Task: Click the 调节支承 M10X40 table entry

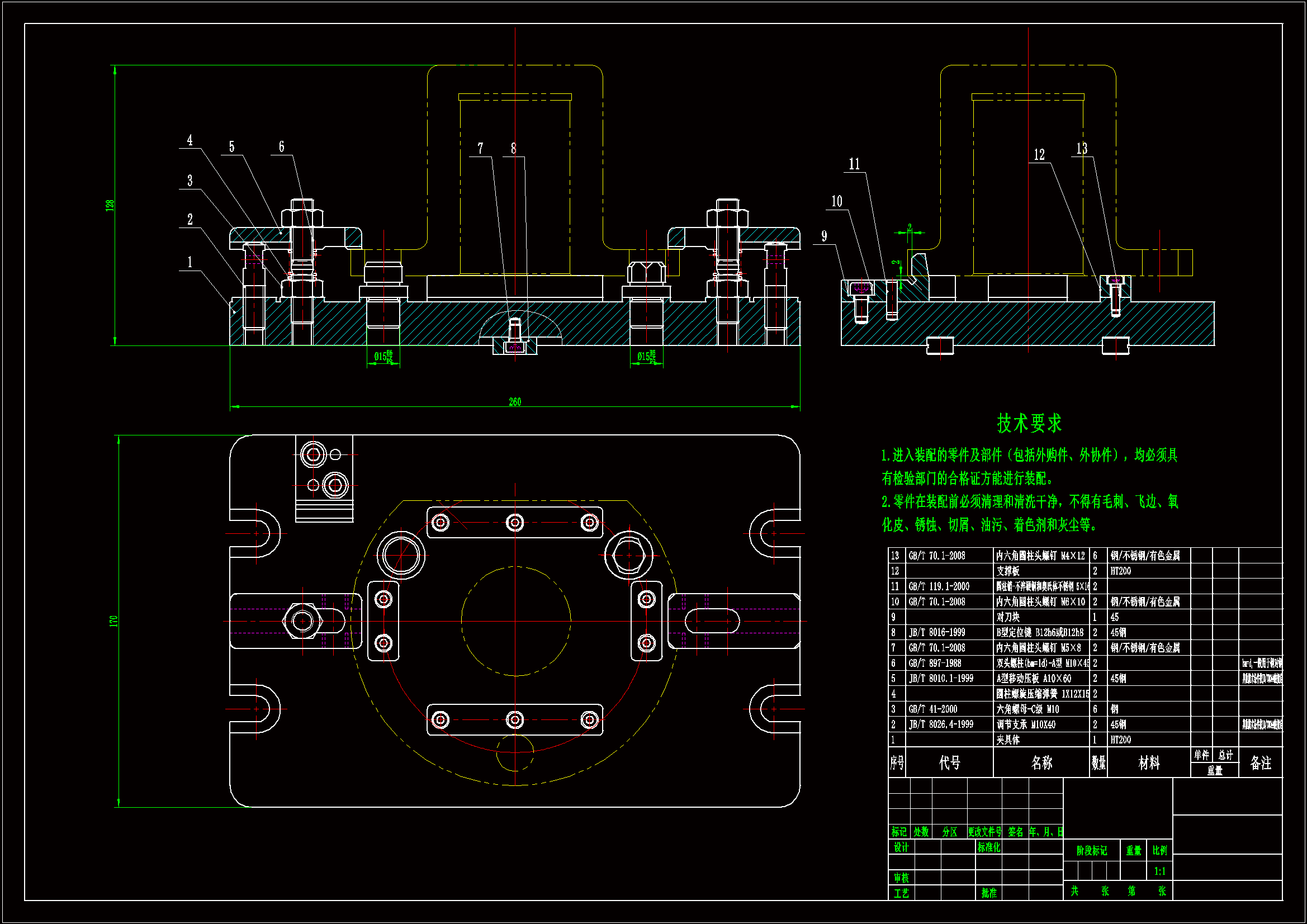Action: [1026, 725]
